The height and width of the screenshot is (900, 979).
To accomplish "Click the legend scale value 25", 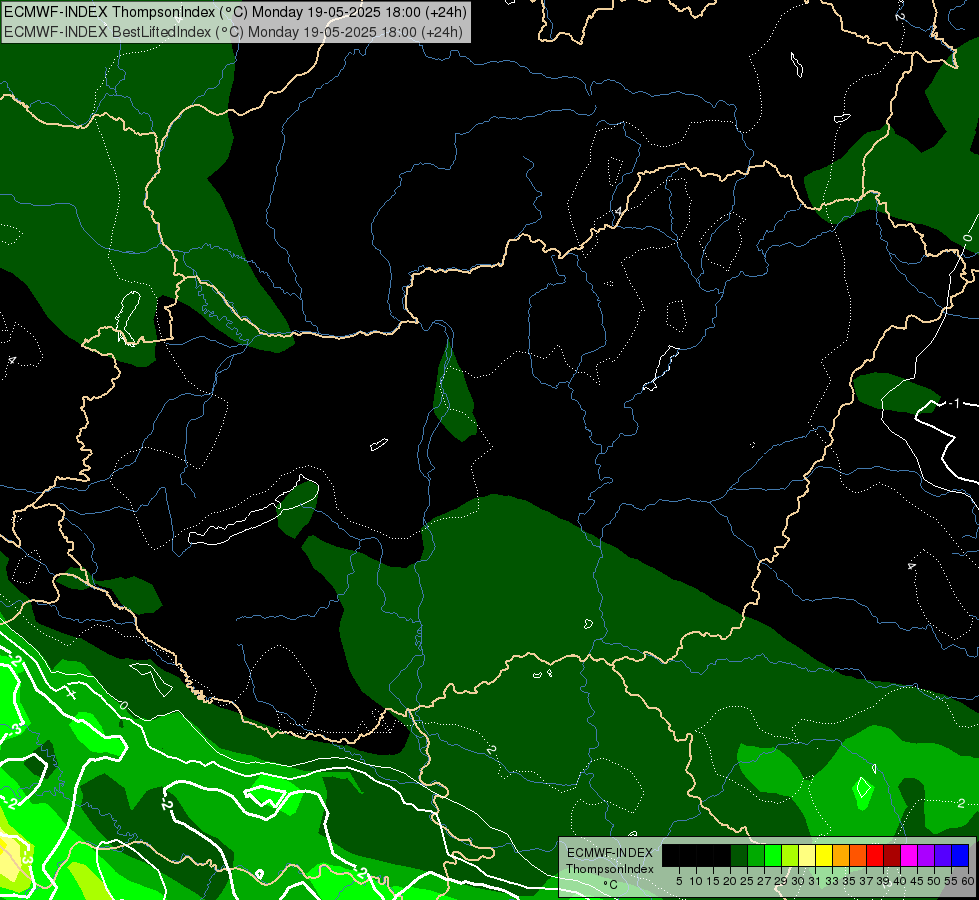I will [x=747, y=881].
